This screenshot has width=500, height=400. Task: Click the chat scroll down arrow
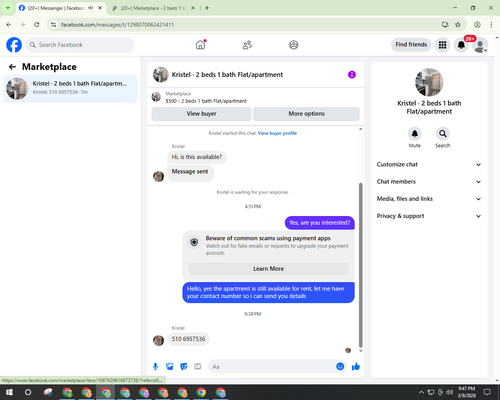pos(360,351)
